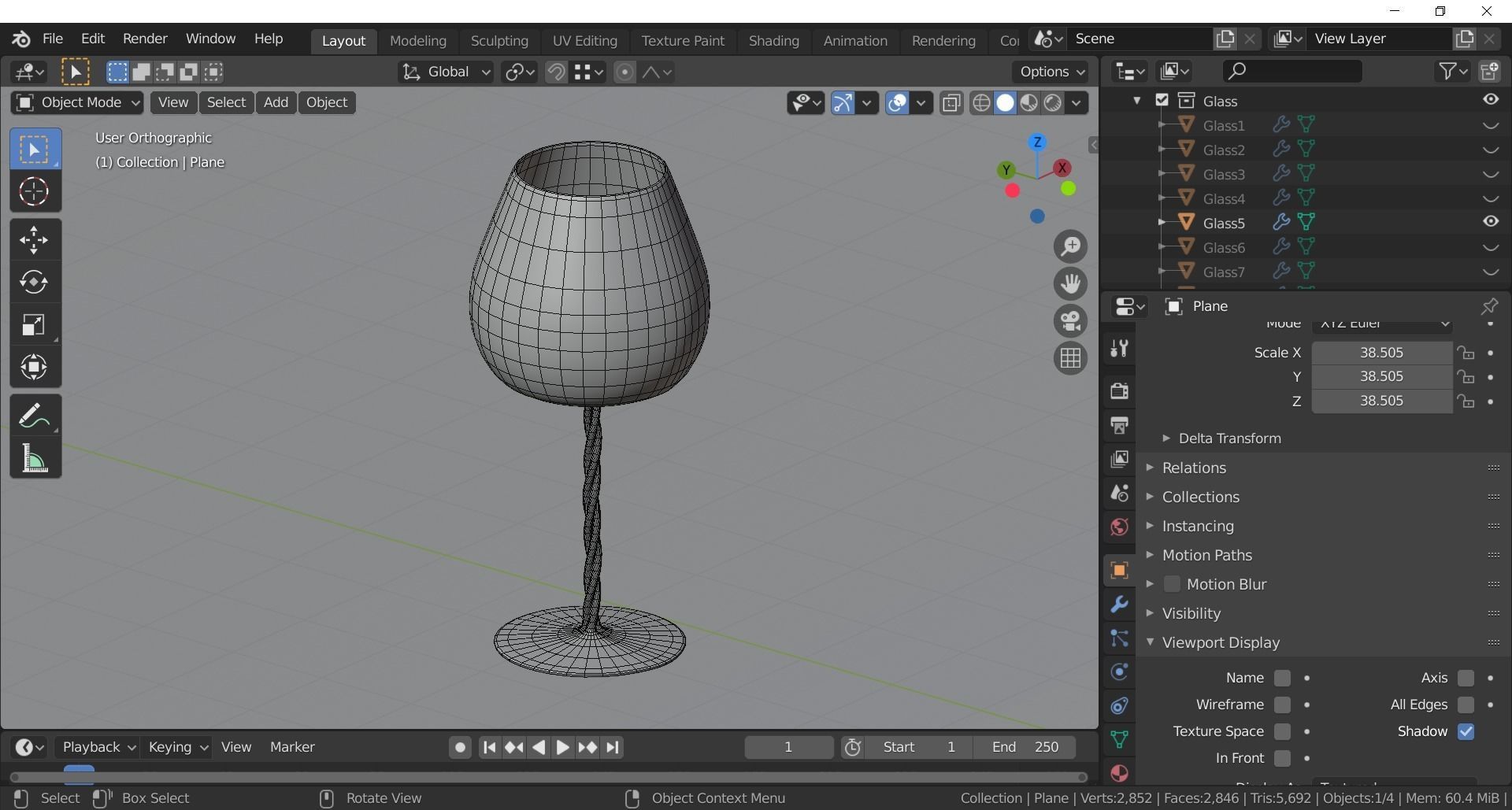This screenshot has width=1512, height=810.
Task: Open the Particles properties tab
Action: point(1119,638)
